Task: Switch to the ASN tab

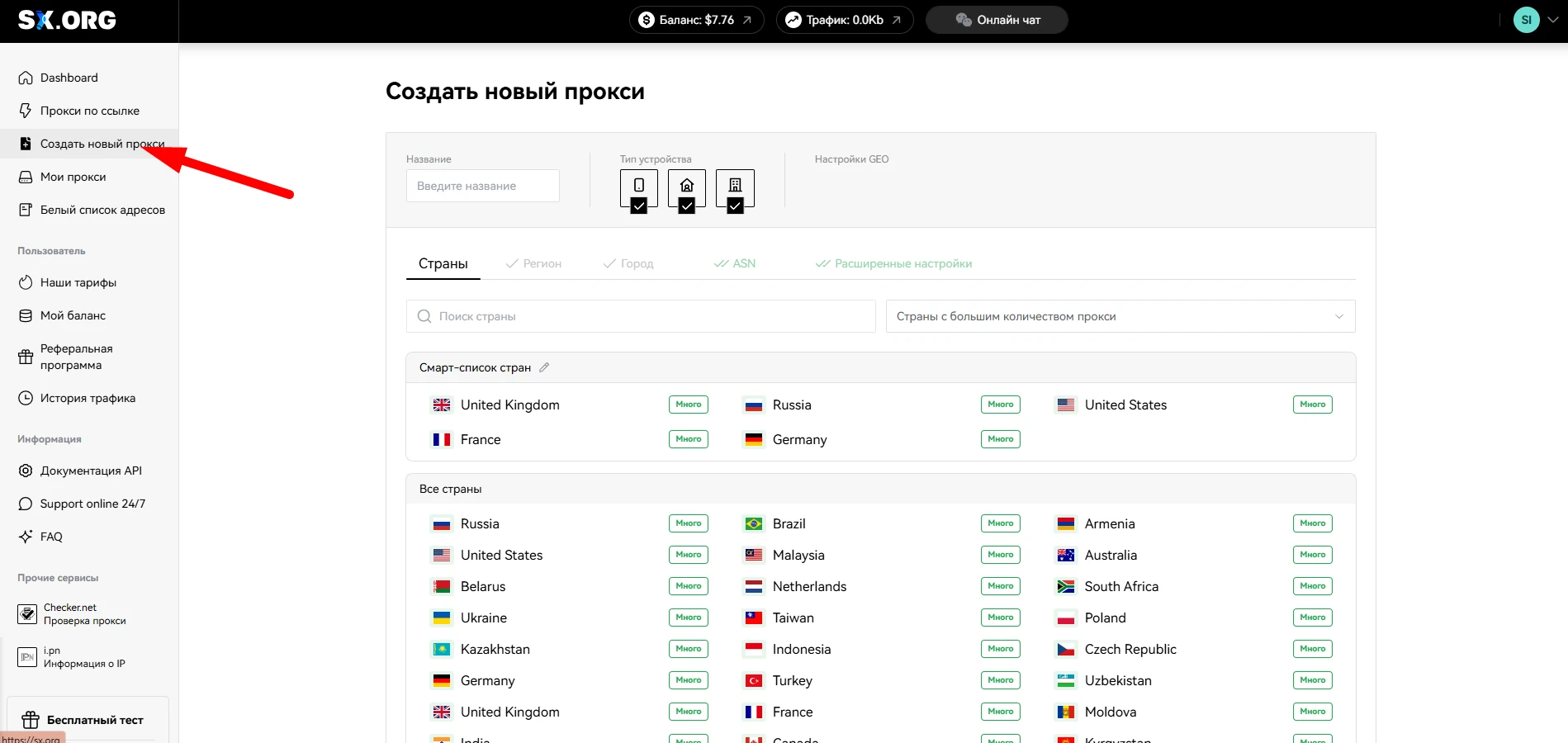Action: (735, 263)
